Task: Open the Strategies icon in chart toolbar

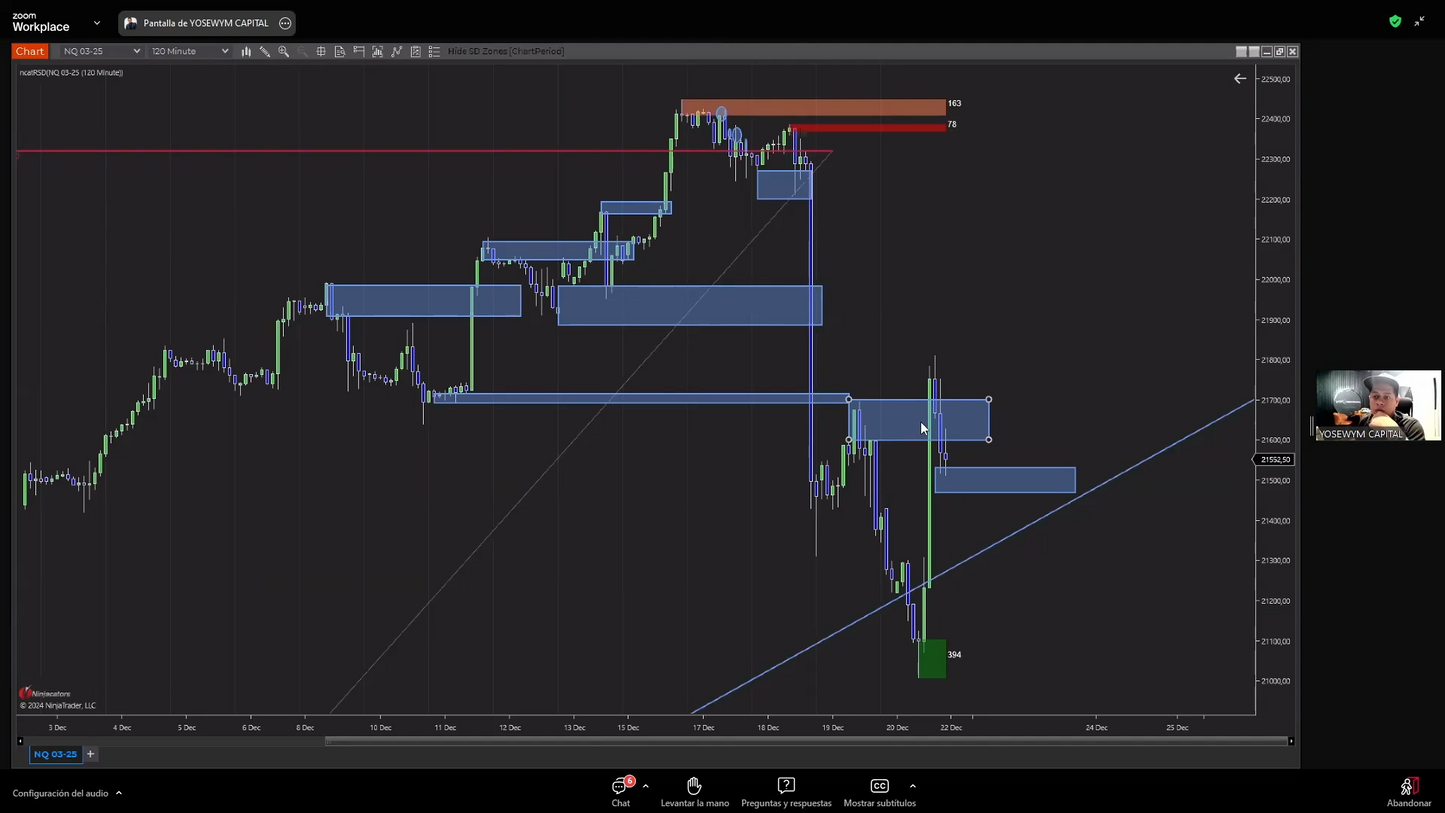Action: [397, 51]
